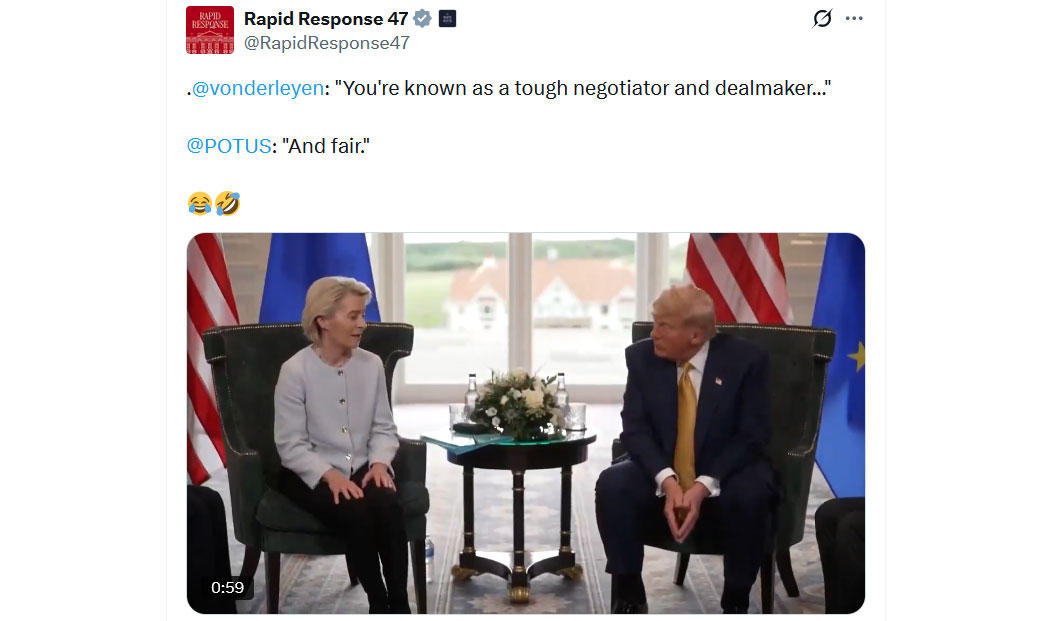Open the @POTUS mention link

point(229,146)
